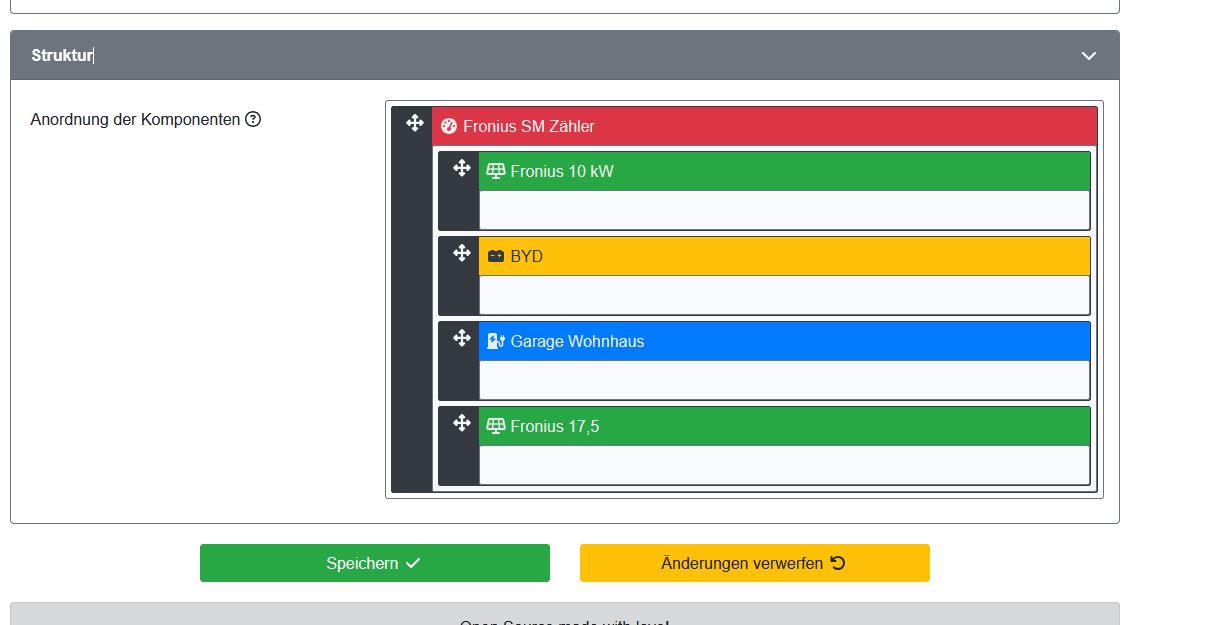Viewport: 1220px width, 625px height.
Task: Click checkmark icon on Speichern button
Action: coord(413,563)
